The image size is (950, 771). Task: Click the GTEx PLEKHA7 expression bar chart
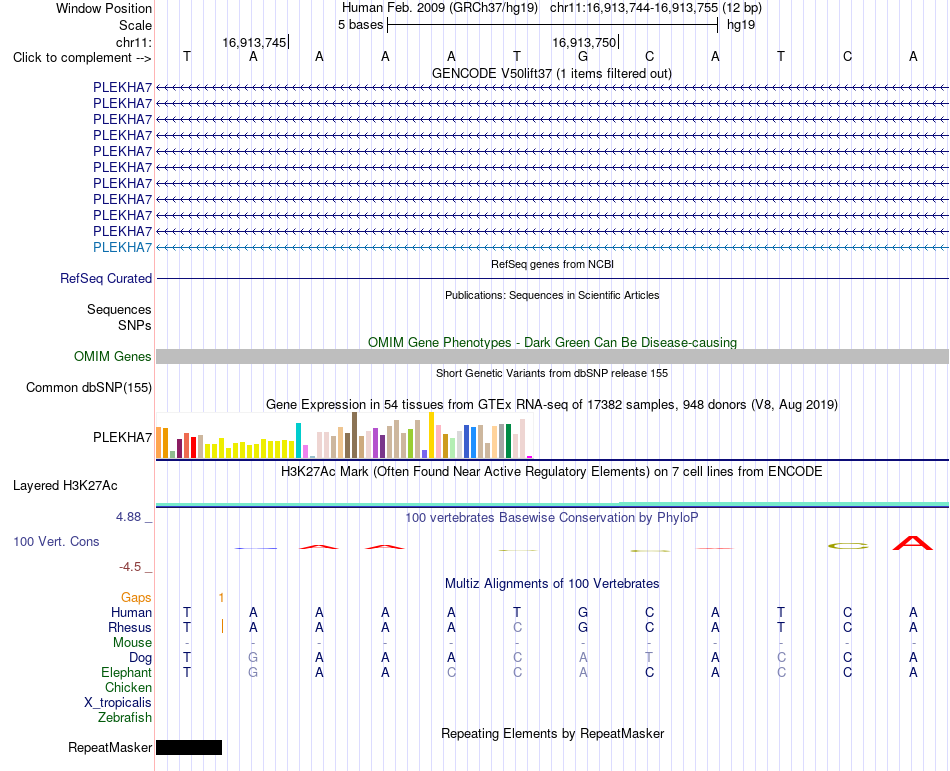pyautogui.click(x=344, y=435)
